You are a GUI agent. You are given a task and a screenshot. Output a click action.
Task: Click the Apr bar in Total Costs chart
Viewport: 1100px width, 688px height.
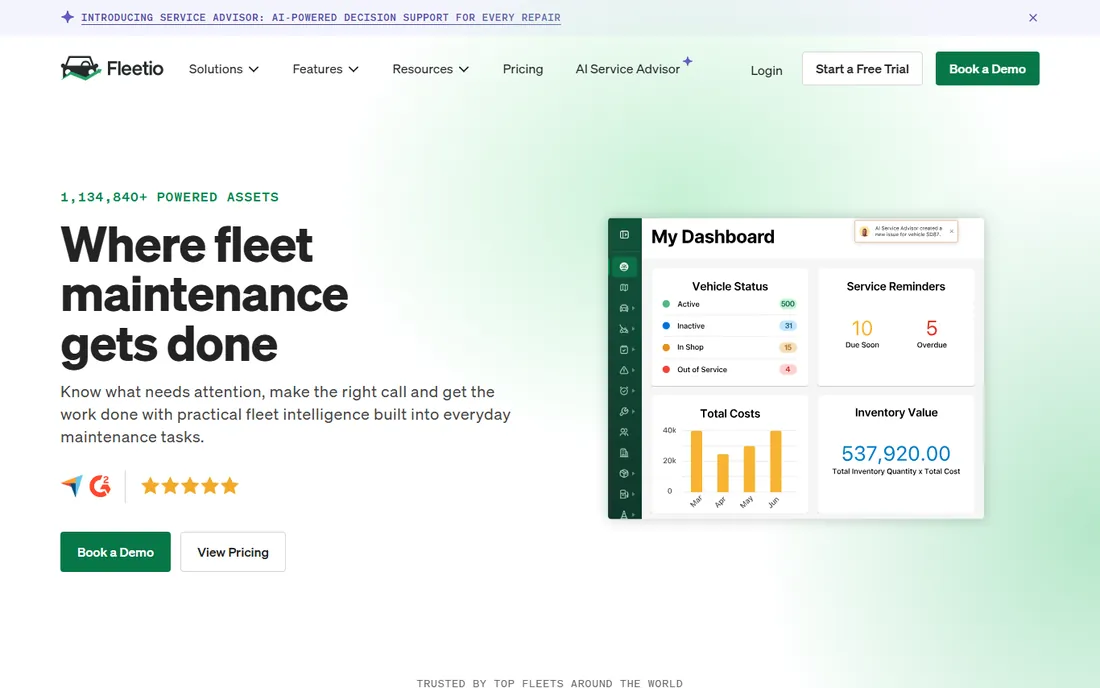coord(723,473)
